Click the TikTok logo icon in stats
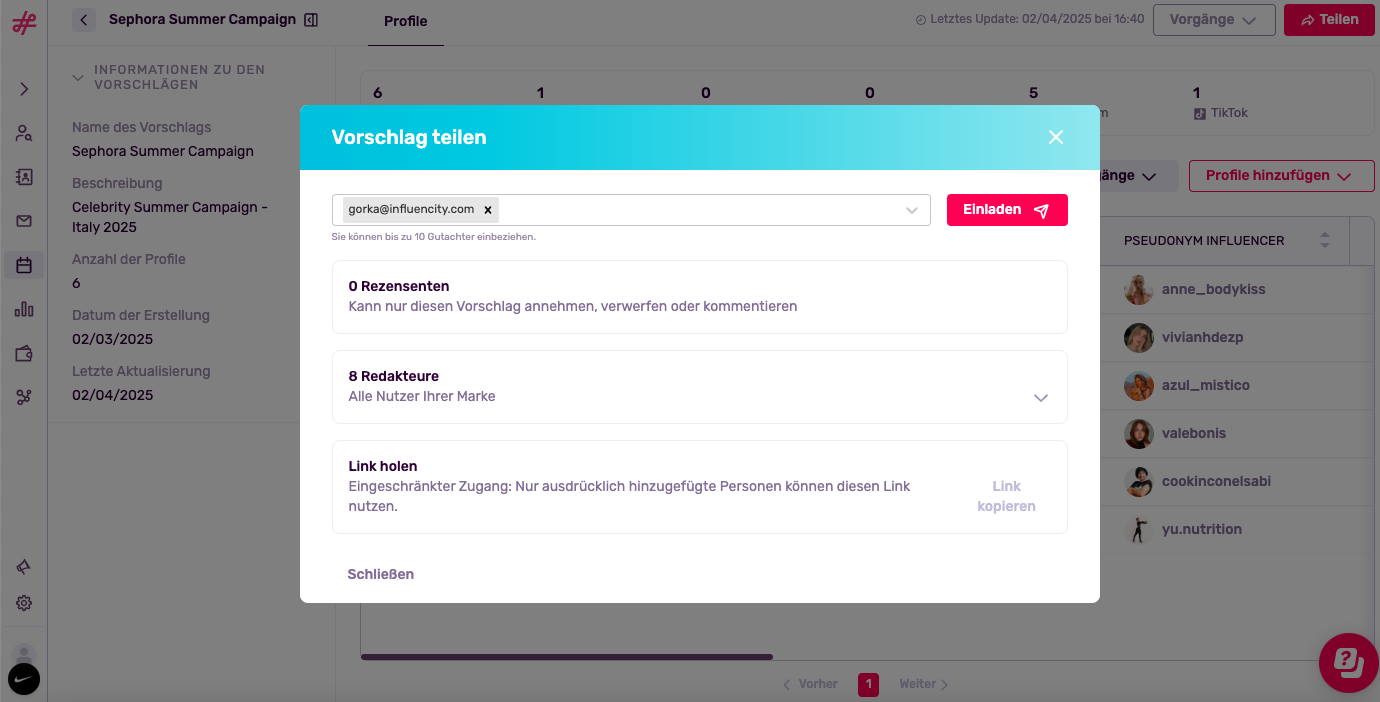Viewport: 1380px width, 702px height. [1200, 113]
